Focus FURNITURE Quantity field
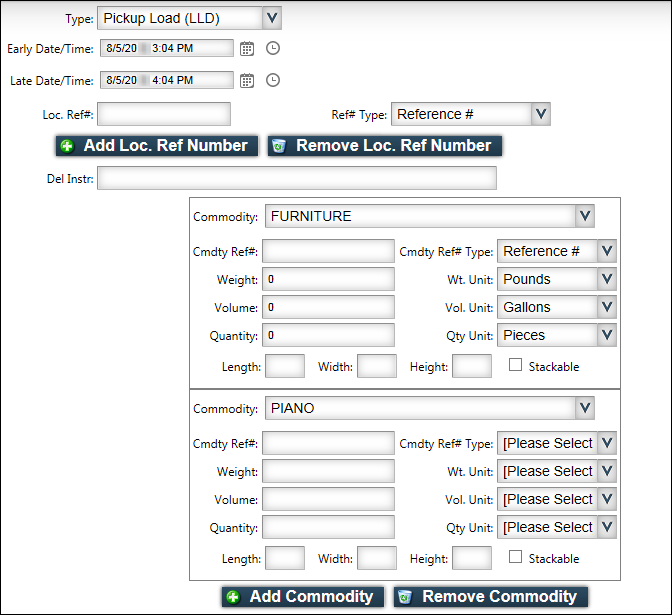Viewport: 672px width, 615px height. [x=328, y=335]
